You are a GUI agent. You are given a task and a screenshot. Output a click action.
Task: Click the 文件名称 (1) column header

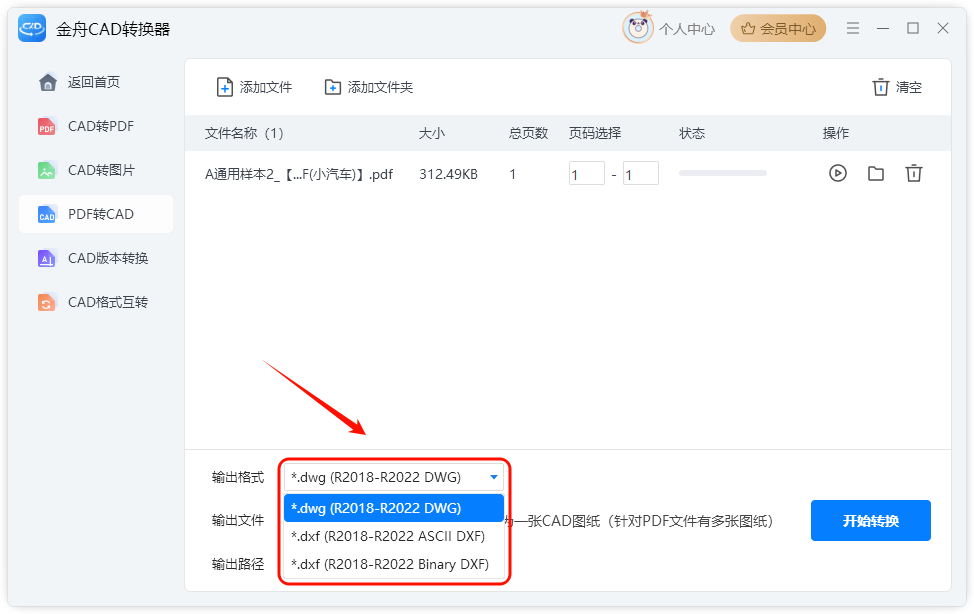click(244, 133)
